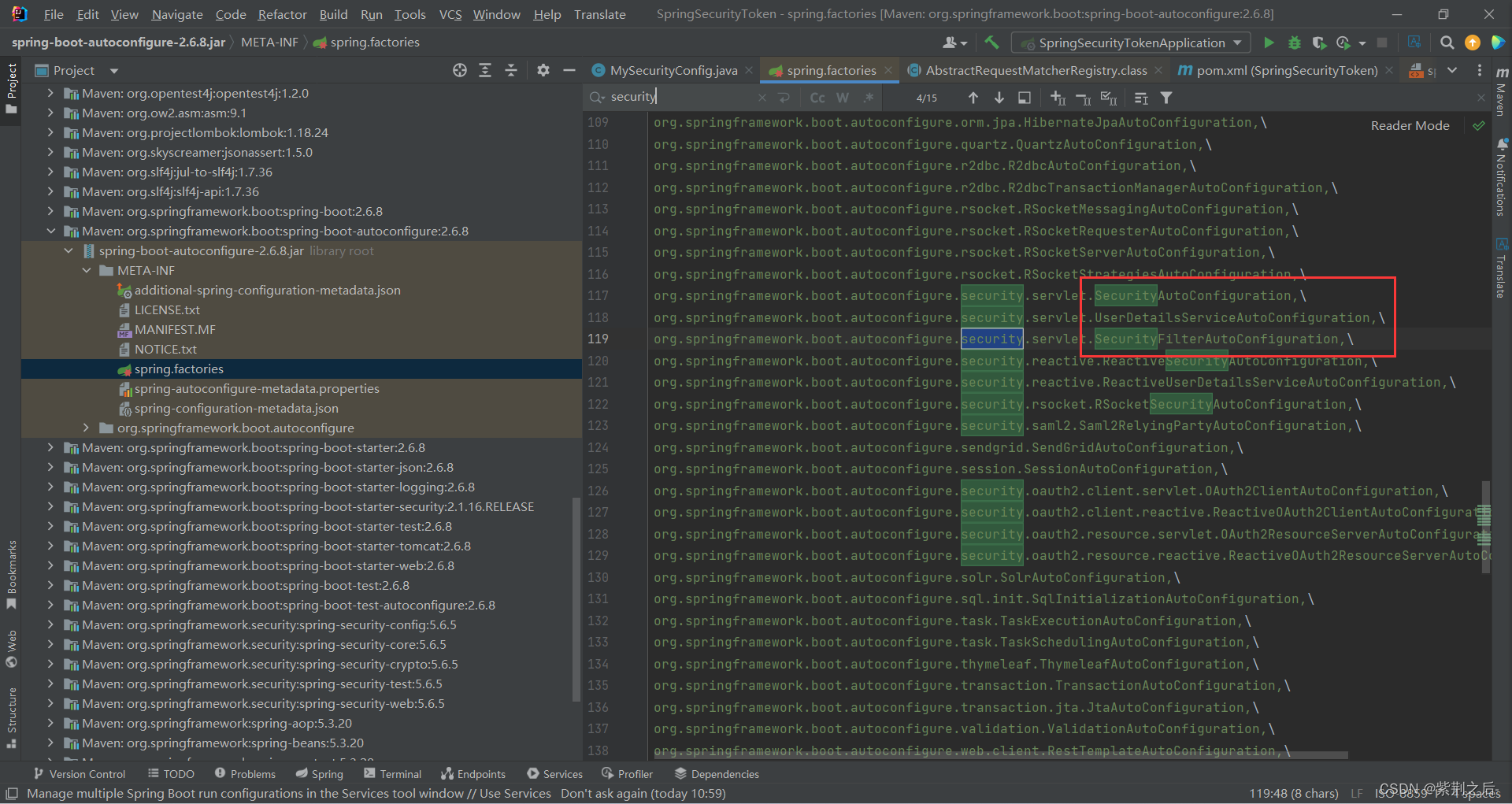Toggle the Bookmarks tool window
1512x804 pixels.
click(x=11, y=575)
